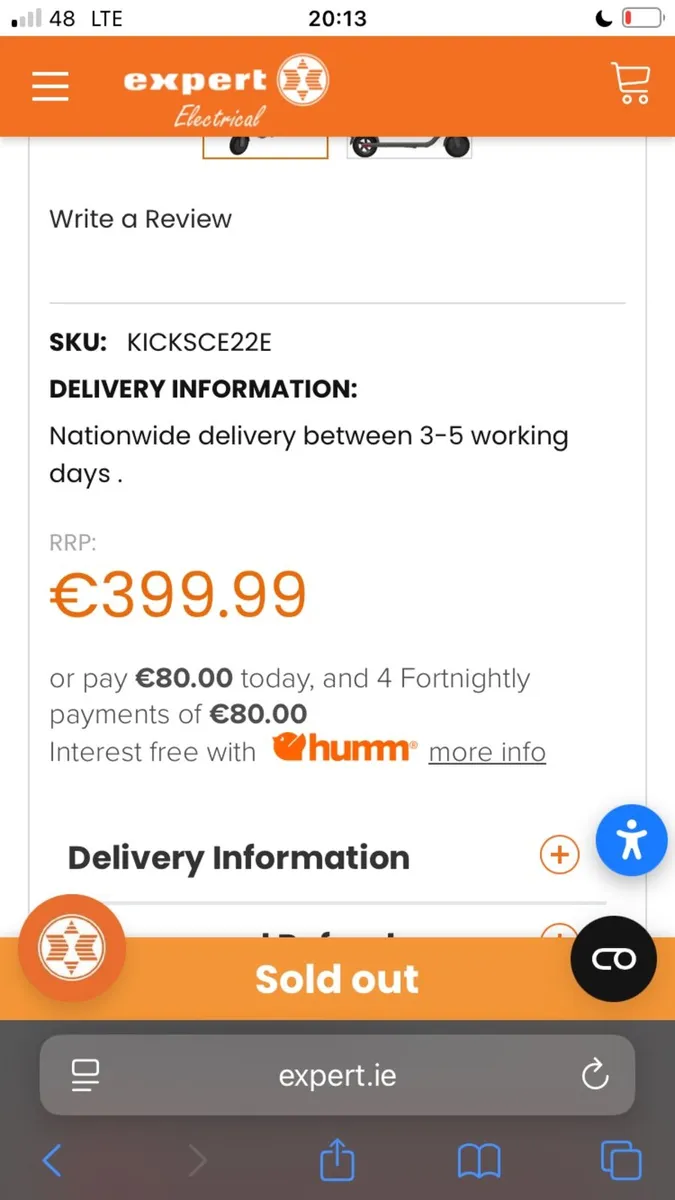This screenshot has width=675, height=1200.
Task: Select the first scooter thumbnail
Action: click(265, 146)
